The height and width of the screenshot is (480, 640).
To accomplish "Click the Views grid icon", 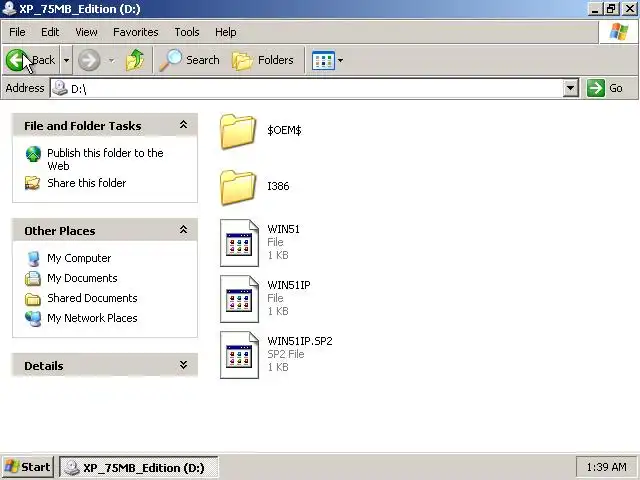I will pos(323,60).
